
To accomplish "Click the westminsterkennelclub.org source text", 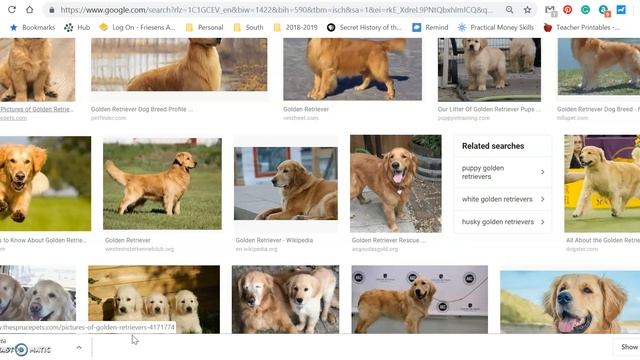I will [x=139, y=249].
